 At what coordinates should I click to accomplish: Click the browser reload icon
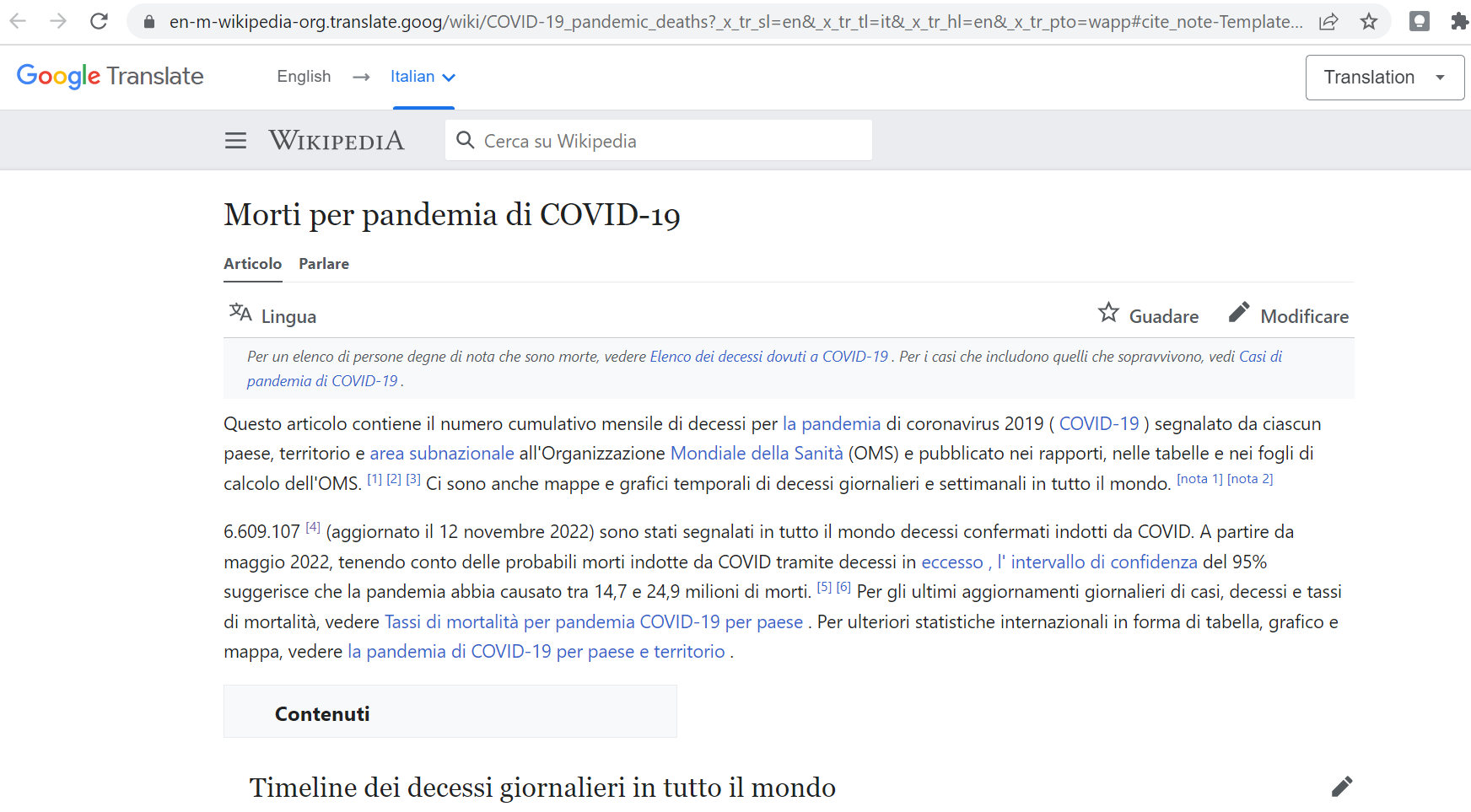(x=99, y=21)
